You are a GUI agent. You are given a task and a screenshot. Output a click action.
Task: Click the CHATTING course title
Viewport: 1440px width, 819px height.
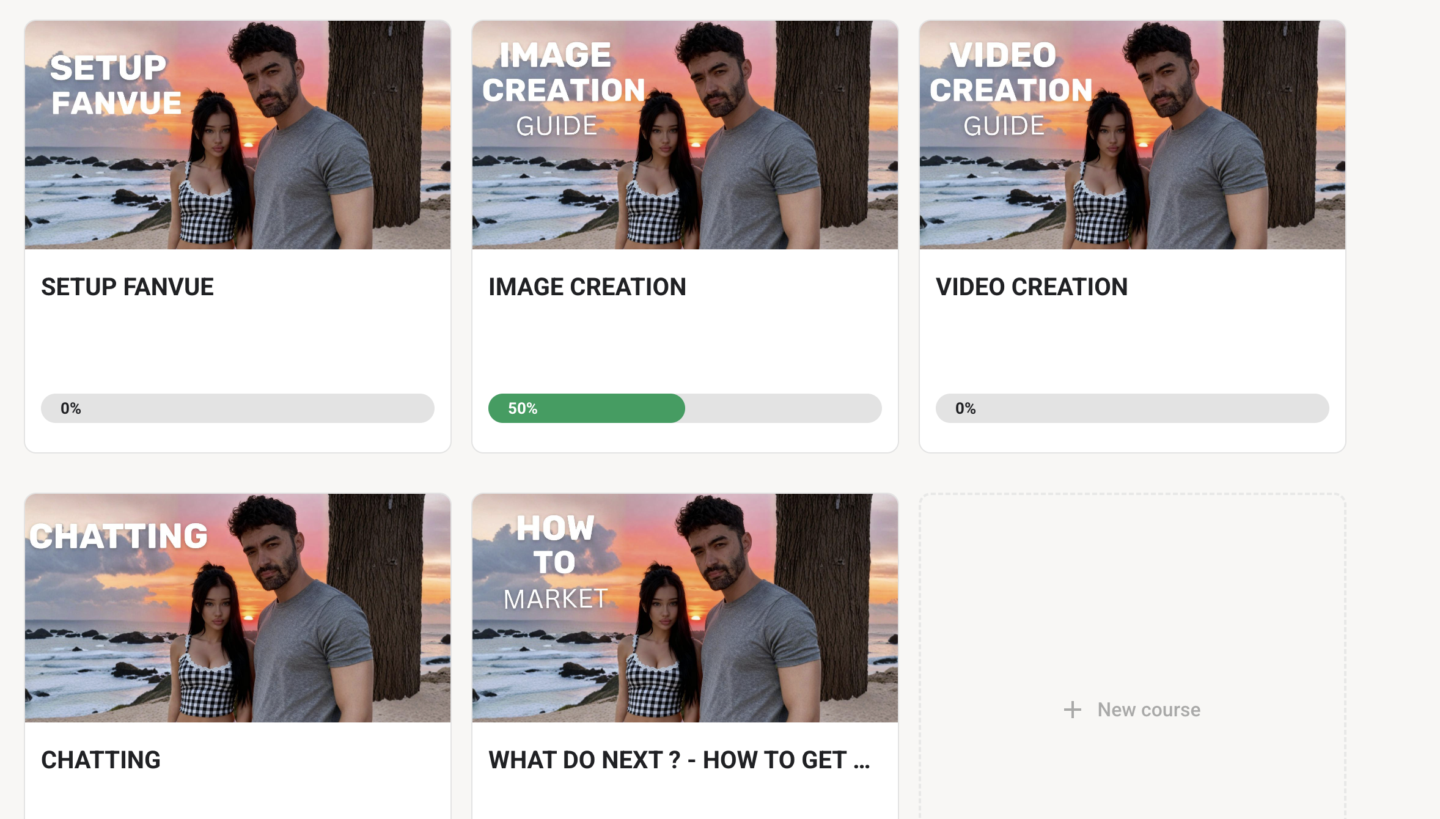click(101, 760)
